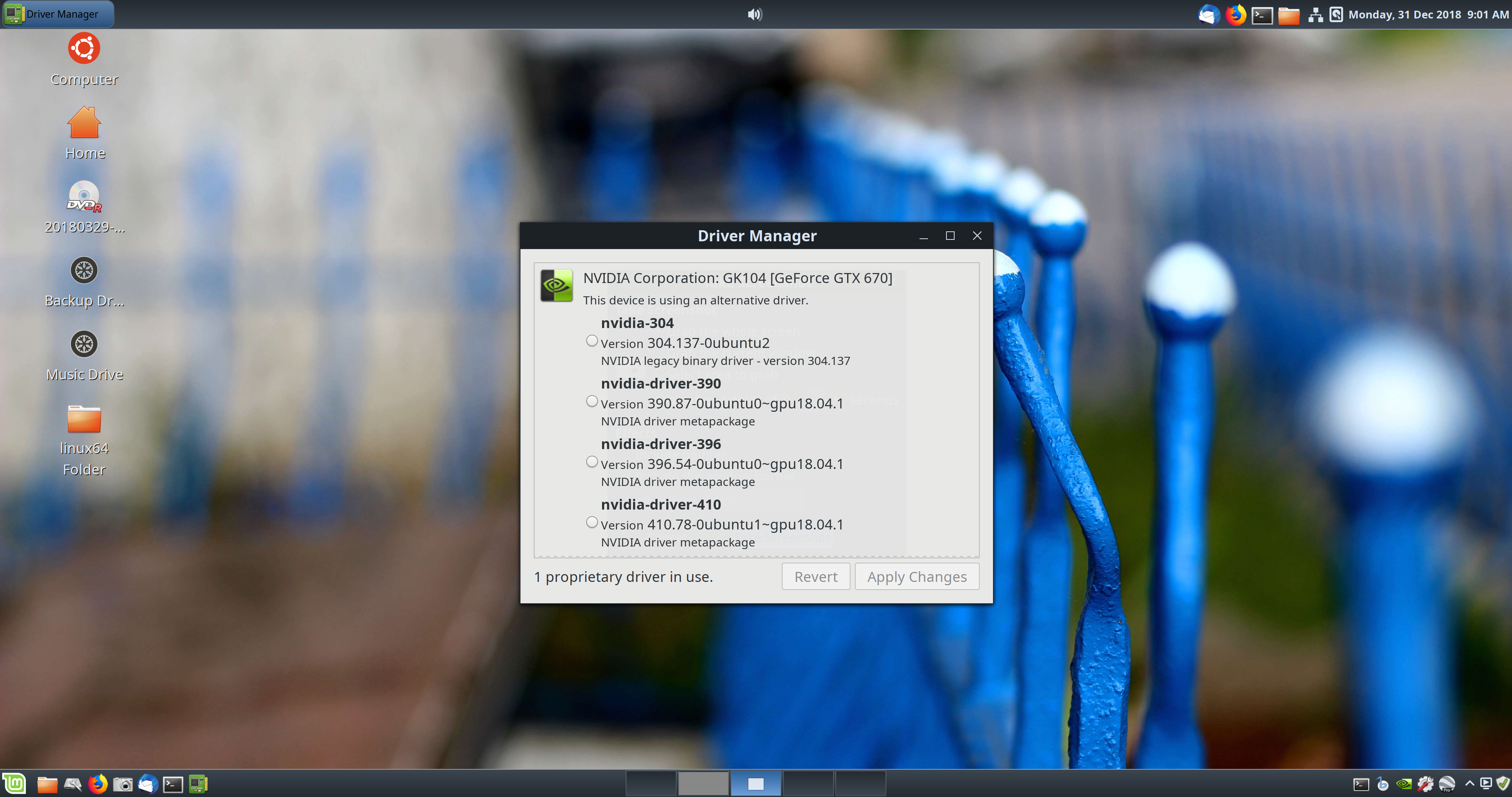The width and height of the screenshot is (1512, 797).
Task: Open NVIDIA settings from the tray icon
Action: 1404,784
